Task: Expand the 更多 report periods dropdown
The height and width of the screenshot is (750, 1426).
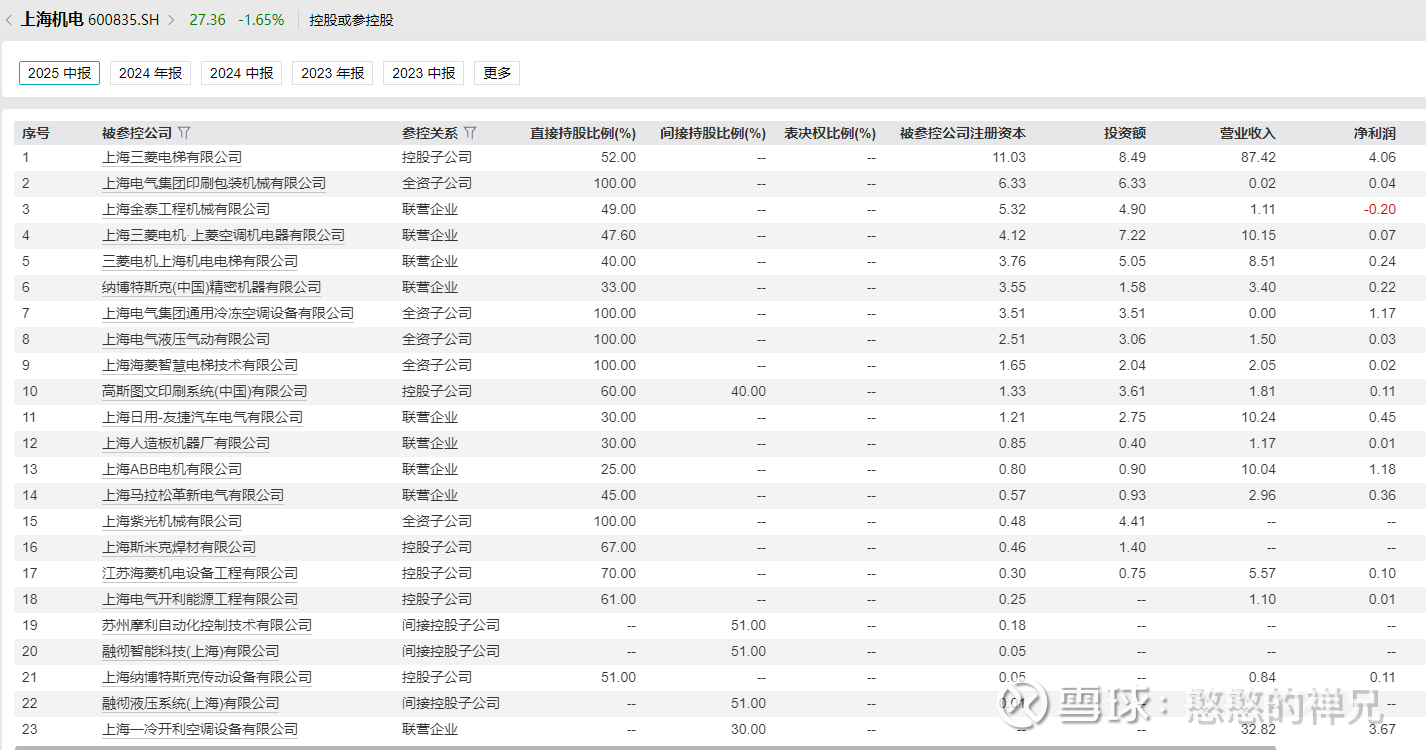Action: pos(497,73)
